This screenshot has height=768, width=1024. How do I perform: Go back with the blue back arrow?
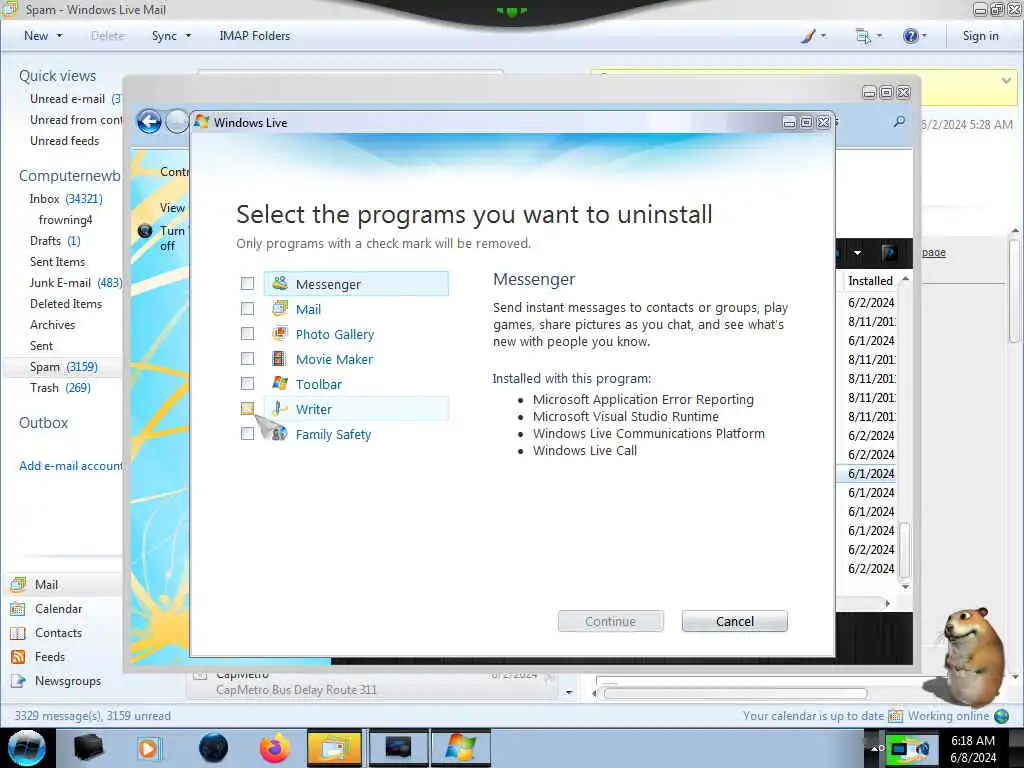149,121
